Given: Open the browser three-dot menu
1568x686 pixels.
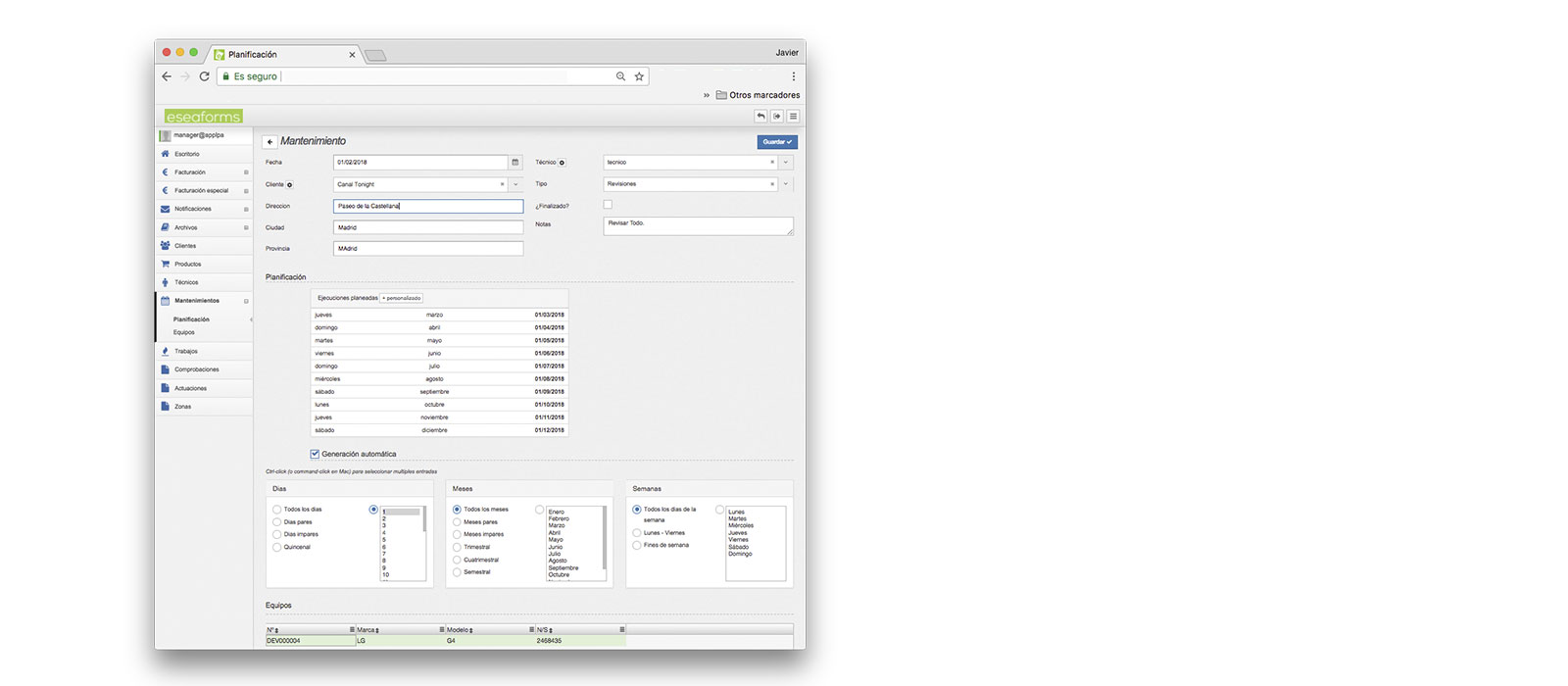Looking at the screenshot, I should 794,76.
